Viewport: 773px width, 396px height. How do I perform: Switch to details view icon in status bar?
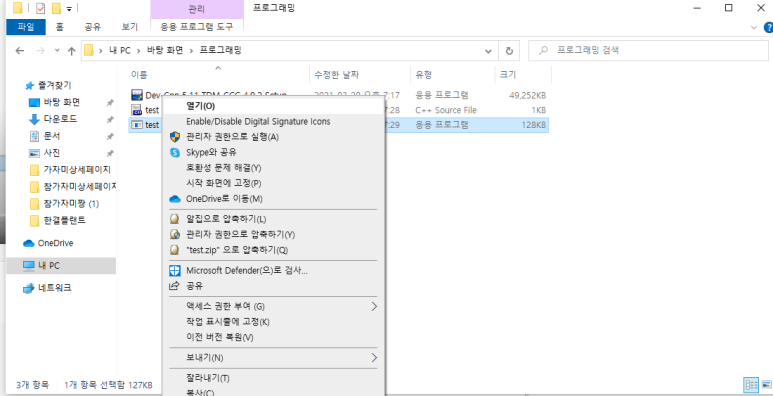[x=751, y=385]
